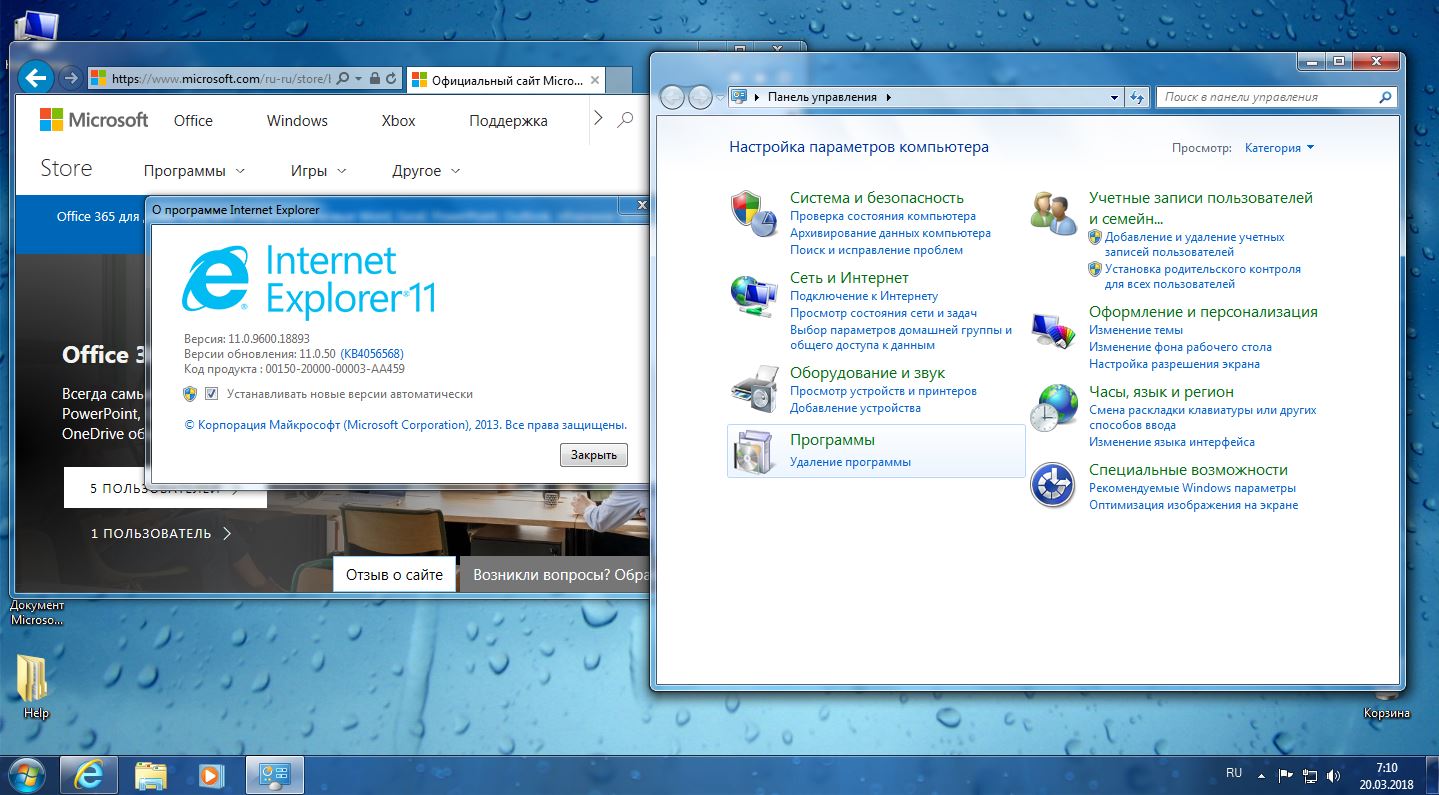Image resolution: width=1439 pixels, height=795 pixels.
Task: Close the 'Официальный сайт' browser tab
Action: point(595,79)
